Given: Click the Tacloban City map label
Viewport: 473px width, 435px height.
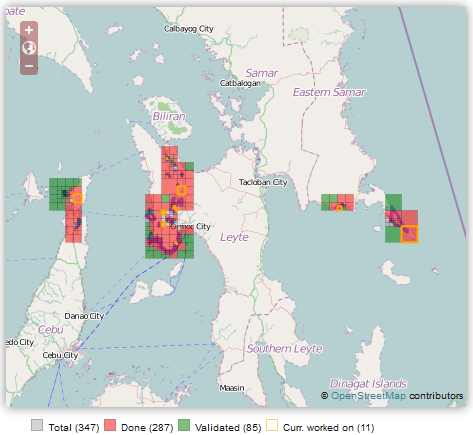Looking at the screenshot, I should point(263,182).
